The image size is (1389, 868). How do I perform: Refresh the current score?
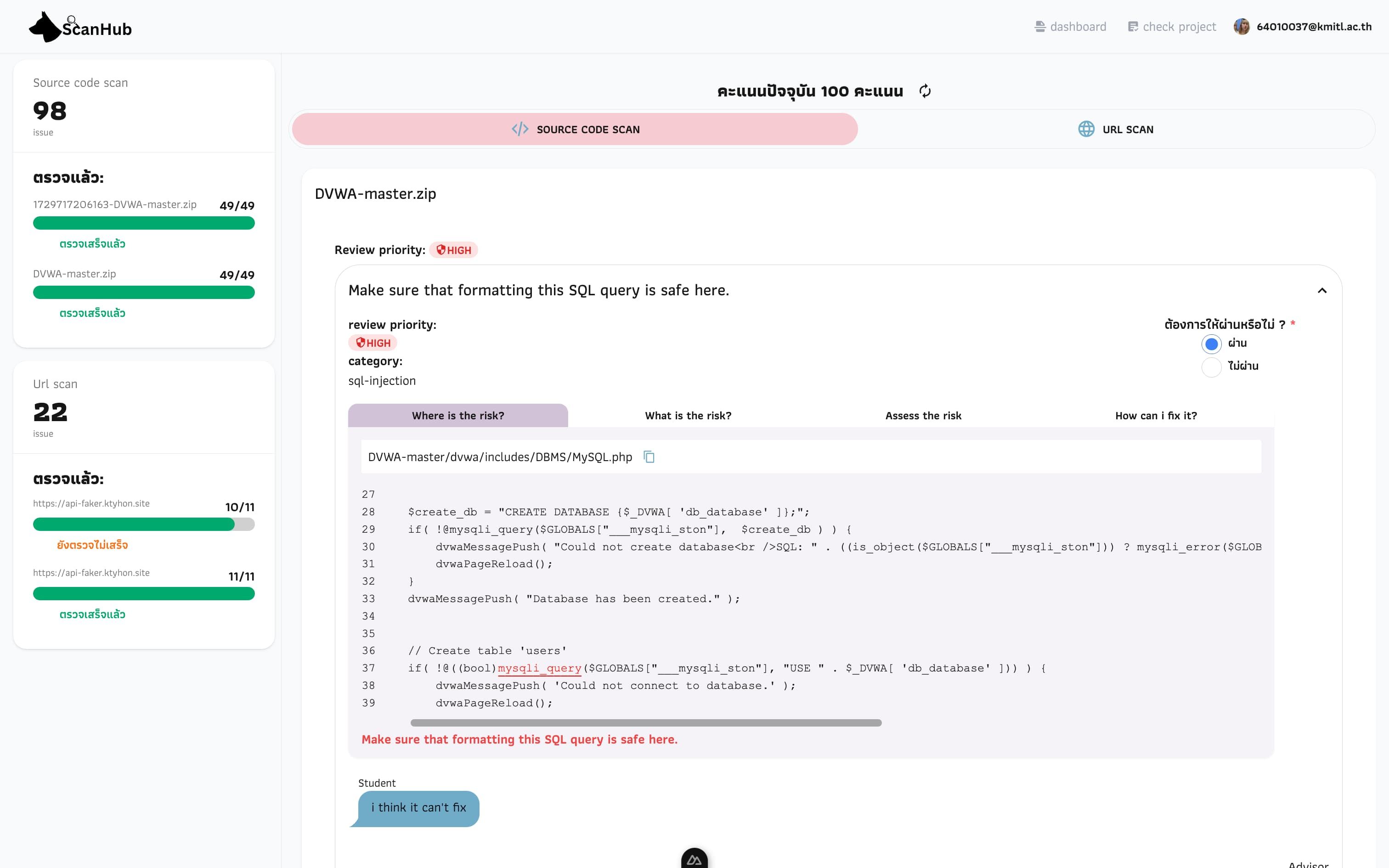(x=925, y=91)
